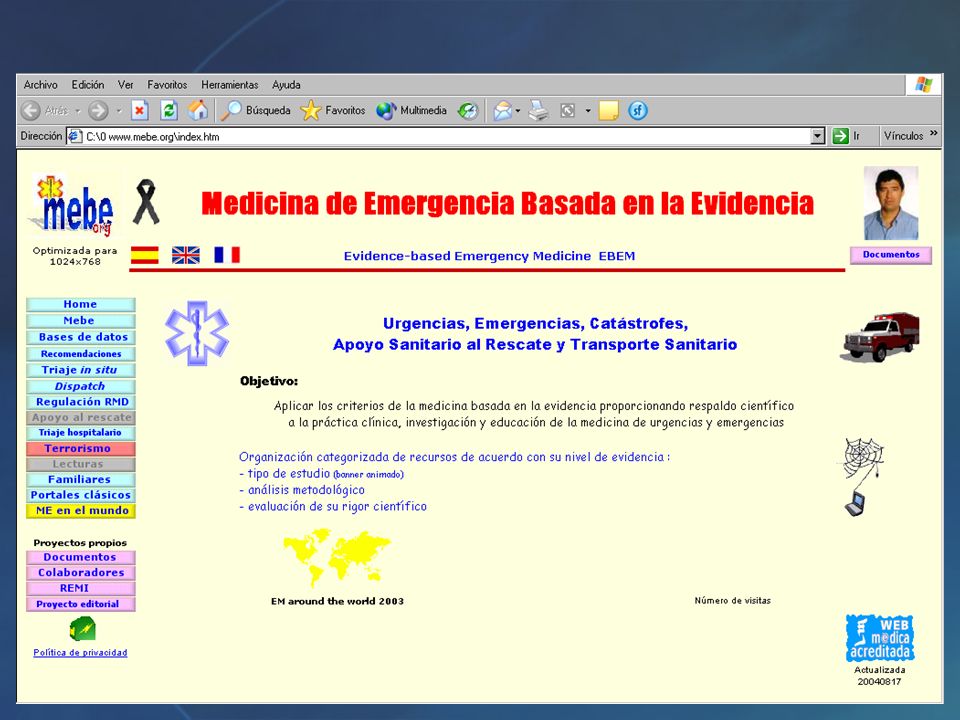
Task: Click the Print icon in toolbar
Action: (x=539, y=111)
